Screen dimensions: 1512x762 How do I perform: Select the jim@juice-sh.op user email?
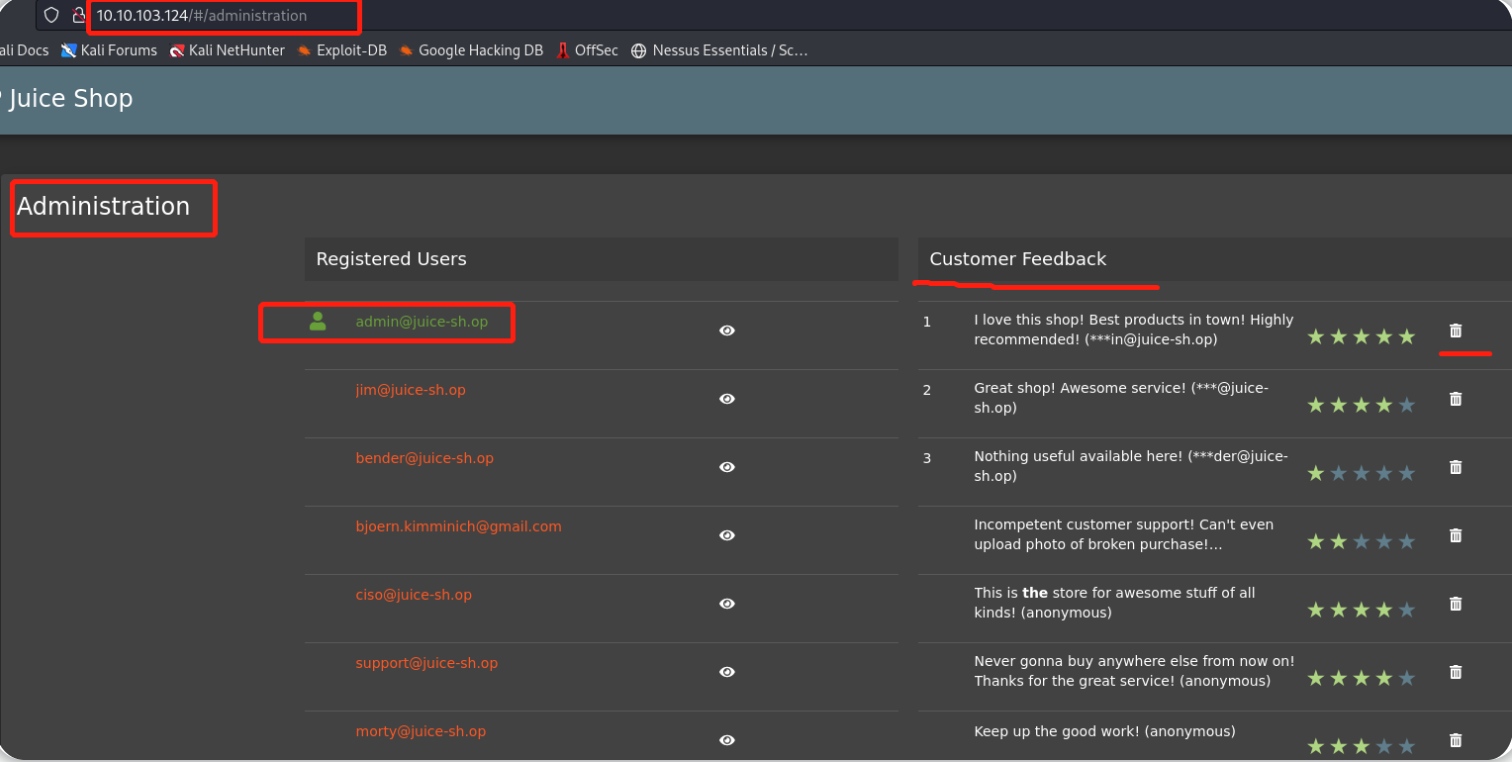click(411, 390)
